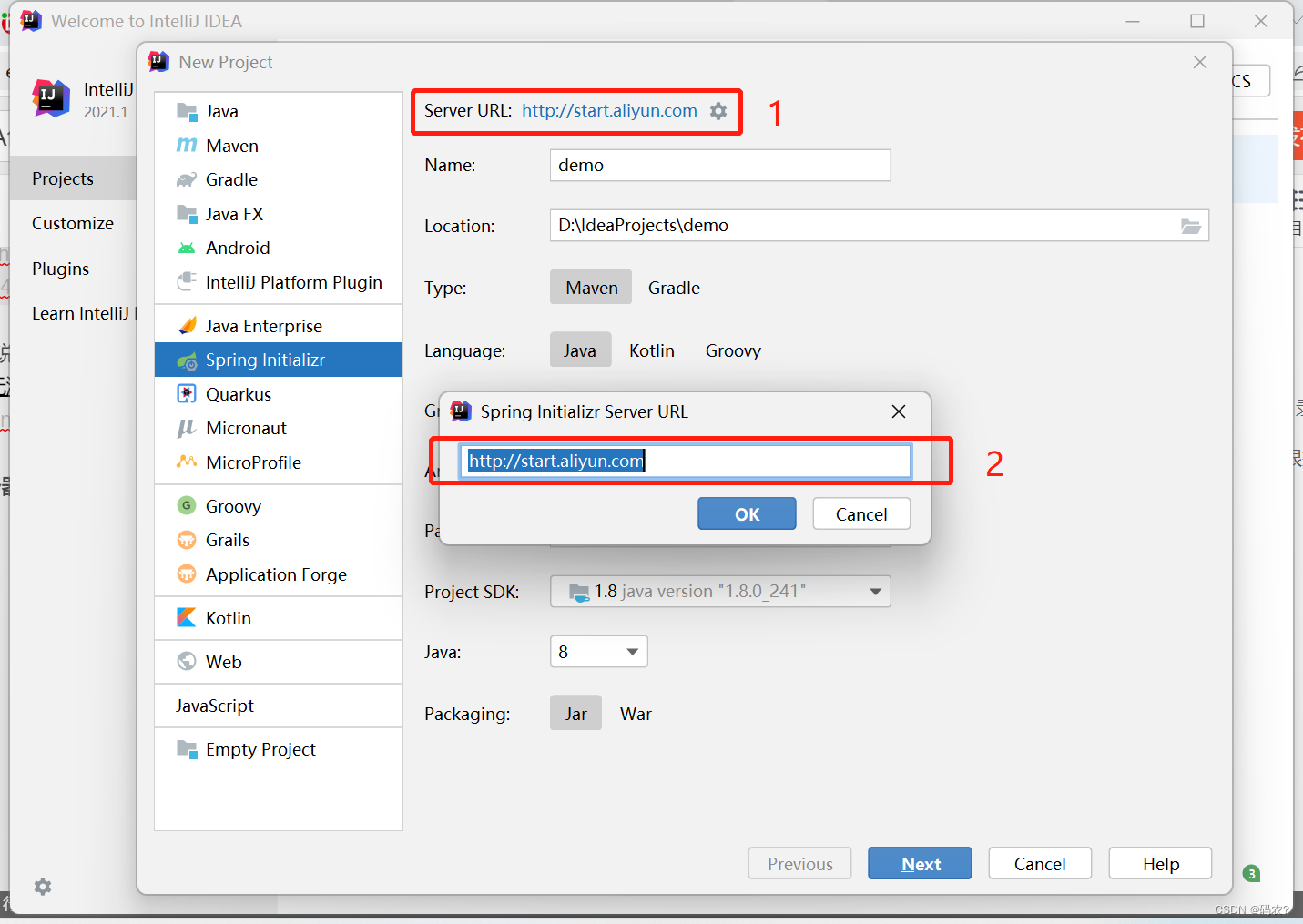Select the Kotlin generator entry
This screenshot has height=924, width=1303.
(x=279, y=618)
